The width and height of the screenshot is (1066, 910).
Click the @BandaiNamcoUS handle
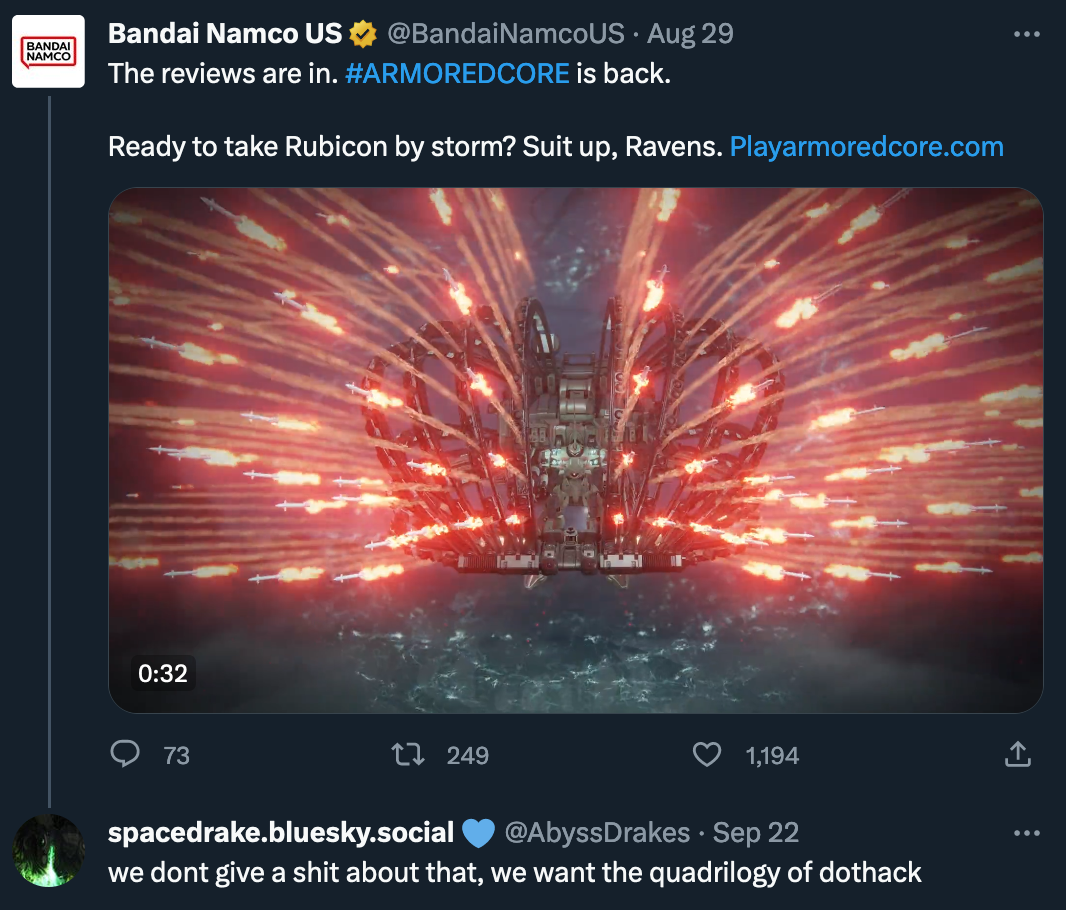505,34
